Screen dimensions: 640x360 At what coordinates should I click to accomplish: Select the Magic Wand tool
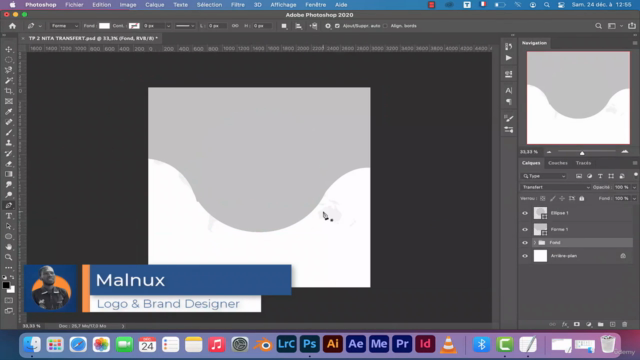pos(9,80)
